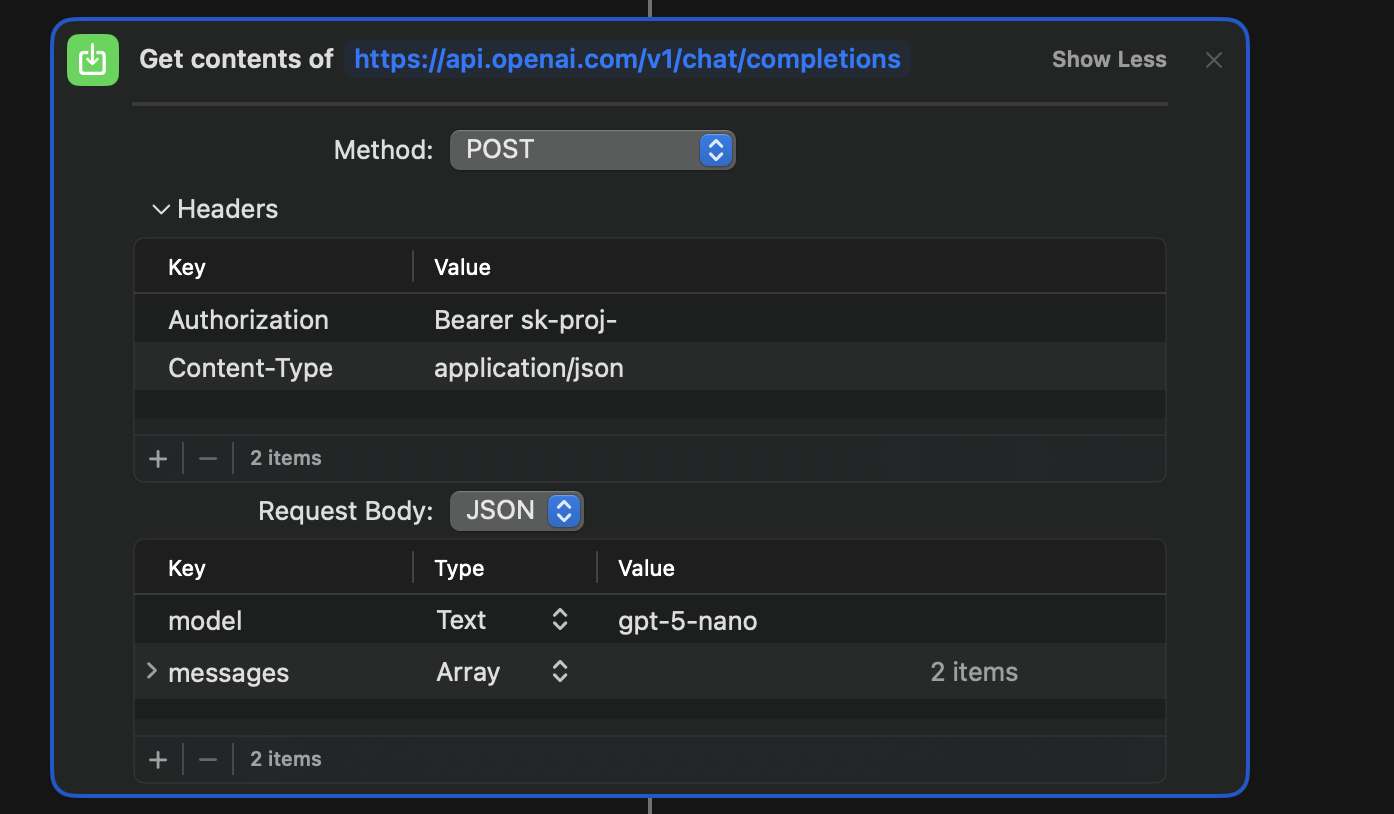Open the Method POST dropdown
This screenshot has height=814, width=1394.
coord(592,150)
